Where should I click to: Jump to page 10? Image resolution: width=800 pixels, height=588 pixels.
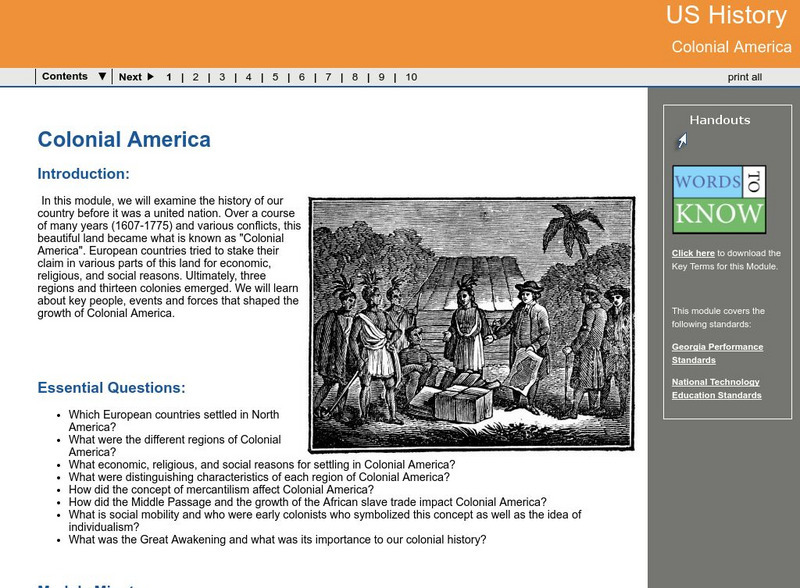pyautogui.click(x=411, y=77)
